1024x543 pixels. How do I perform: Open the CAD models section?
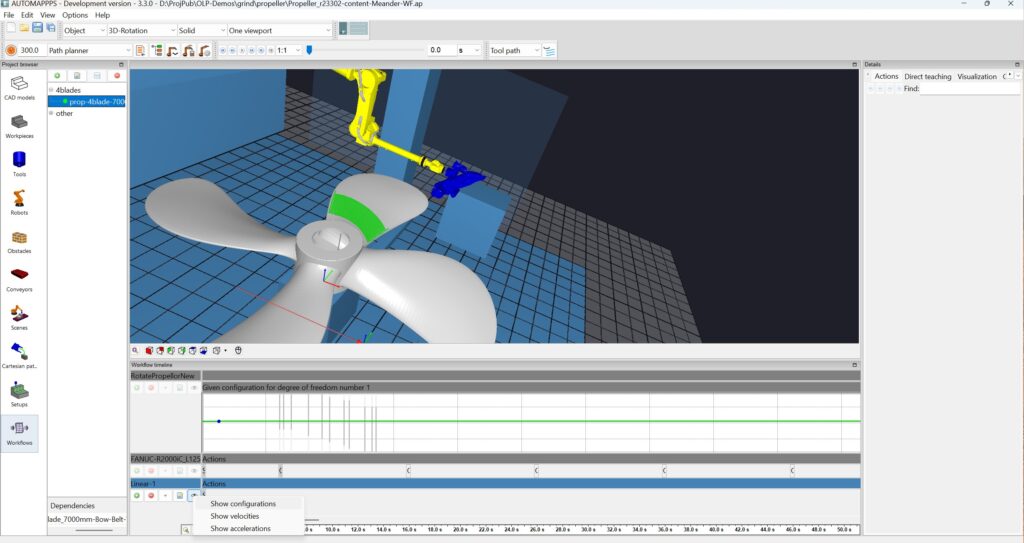click(20, 88)
